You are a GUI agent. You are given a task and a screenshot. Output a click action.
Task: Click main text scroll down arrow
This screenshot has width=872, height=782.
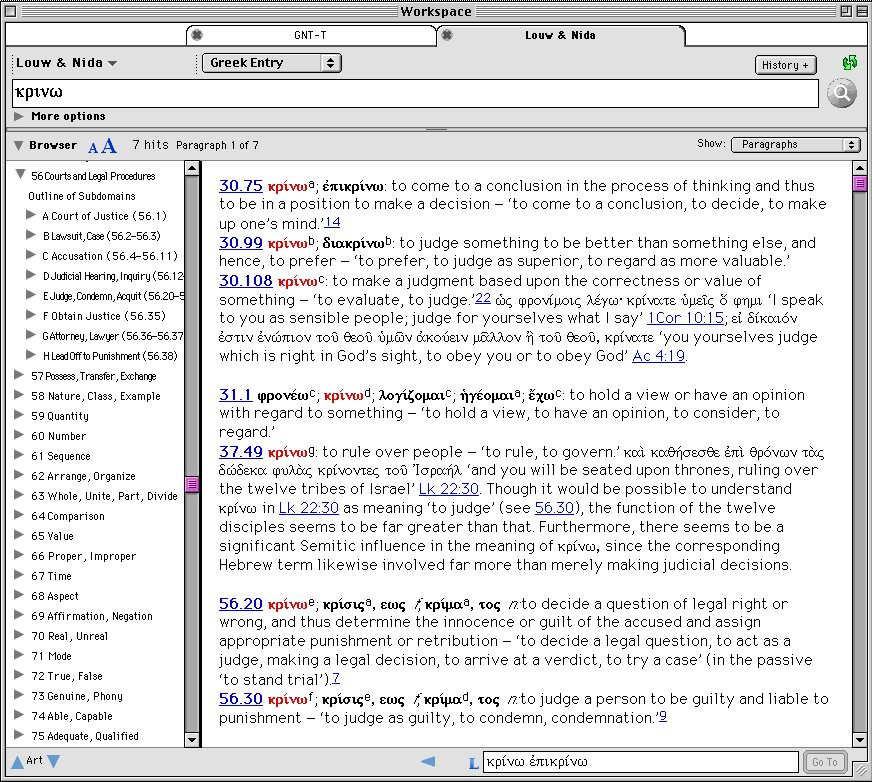[859, 739]
